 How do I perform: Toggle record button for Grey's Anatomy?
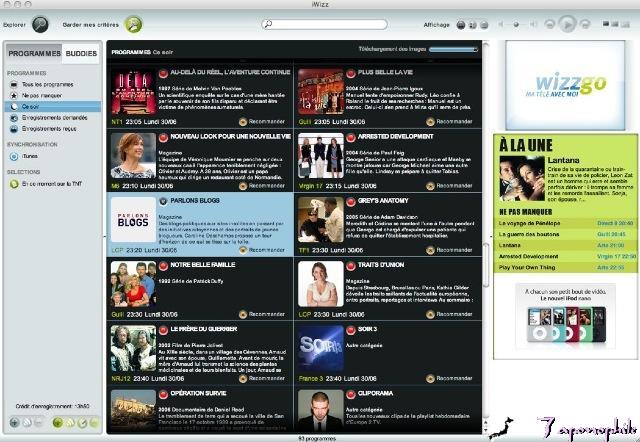coord(351,202)
